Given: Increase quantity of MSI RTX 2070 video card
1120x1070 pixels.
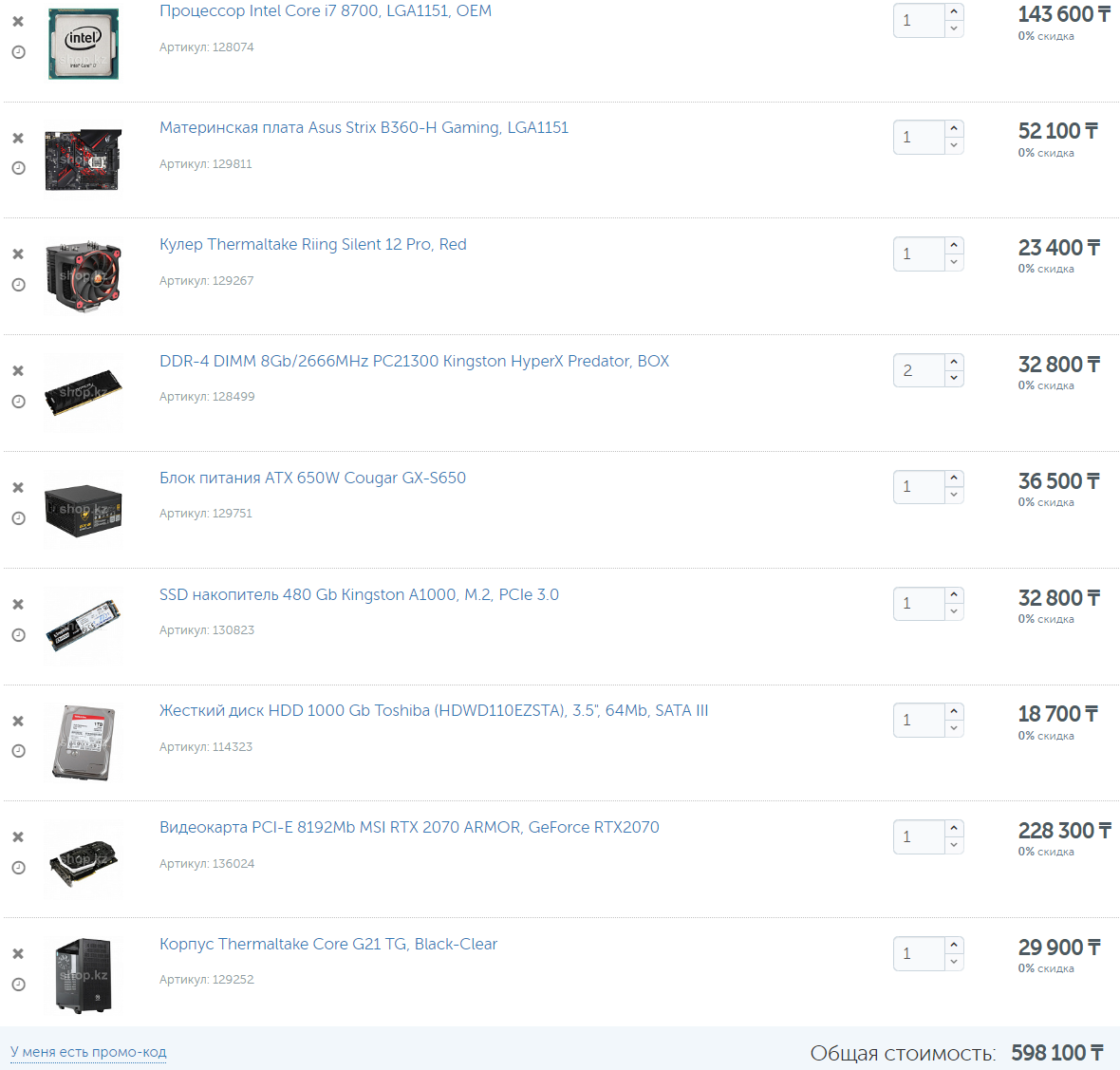Looking at the screenshot, I should [x=954, y=829].
